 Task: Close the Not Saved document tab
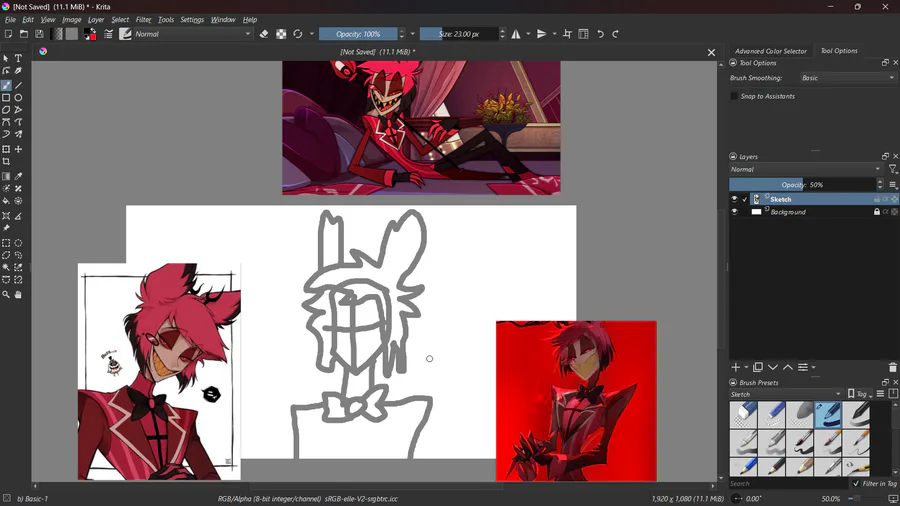711,52
